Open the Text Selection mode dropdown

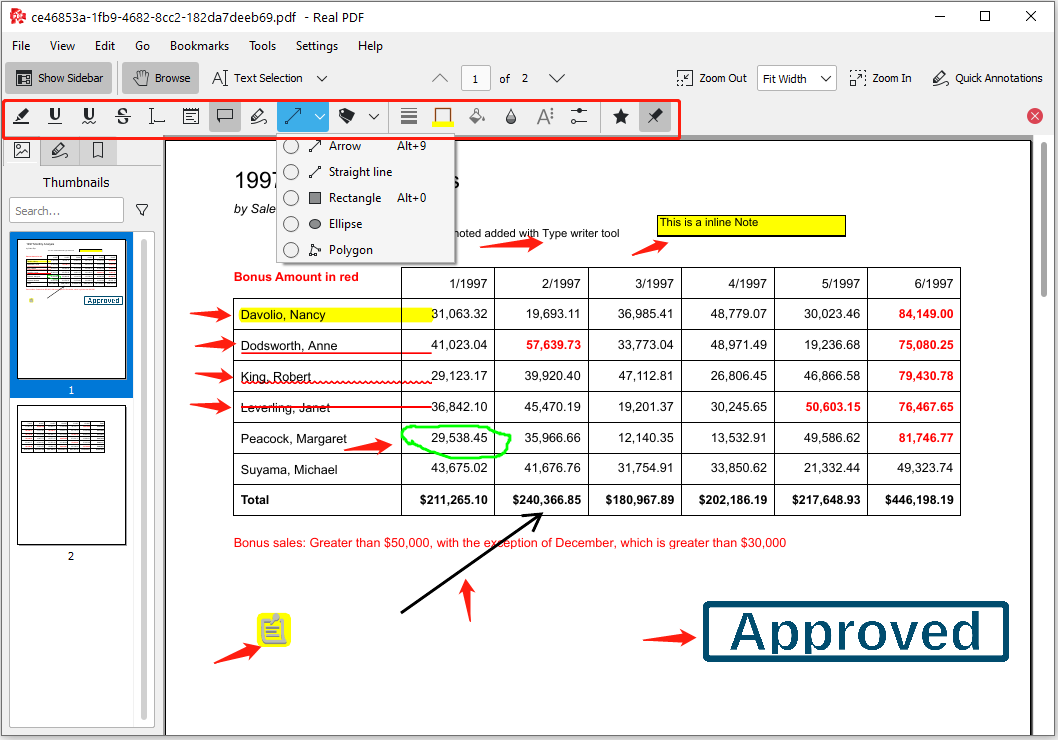pos(322,78)
